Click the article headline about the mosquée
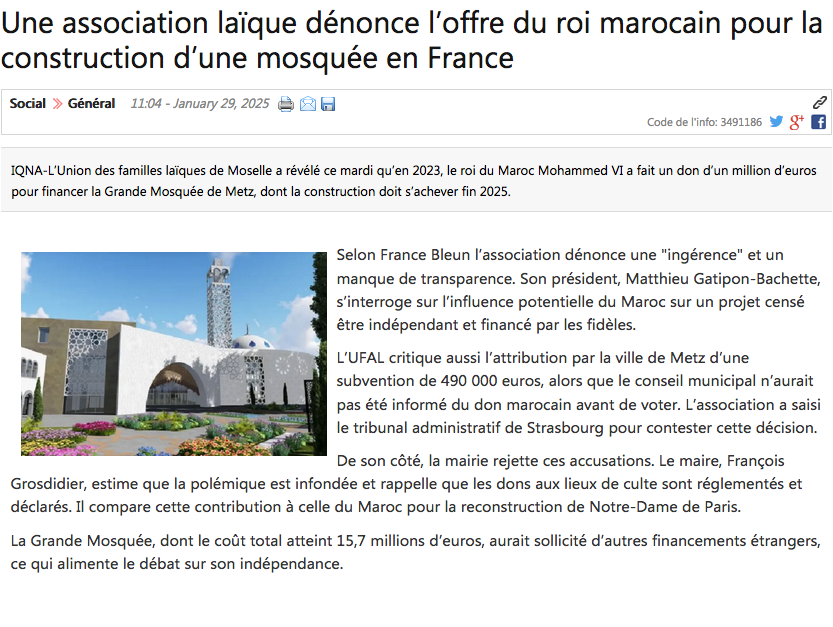This screenshot has height=627, width=833. (x=410, y=40)
